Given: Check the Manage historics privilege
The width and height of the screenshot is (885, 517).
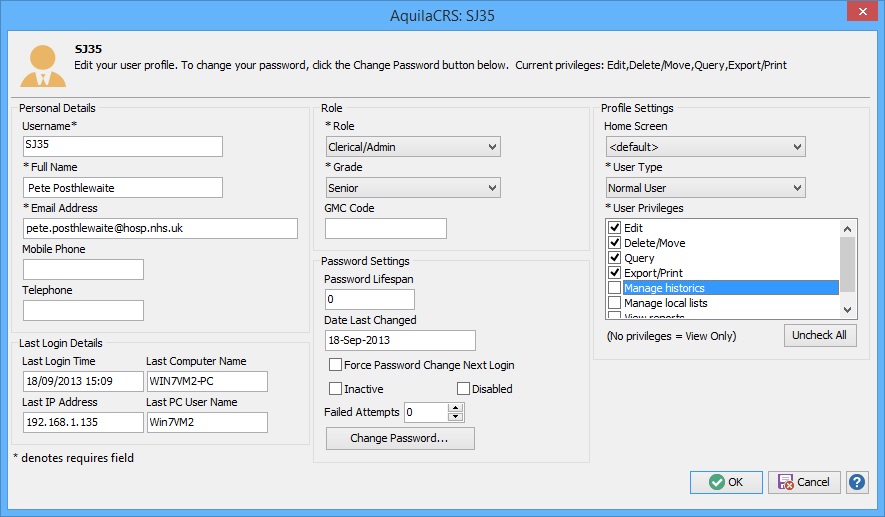Looking at the screenshot, I should 615,288.
